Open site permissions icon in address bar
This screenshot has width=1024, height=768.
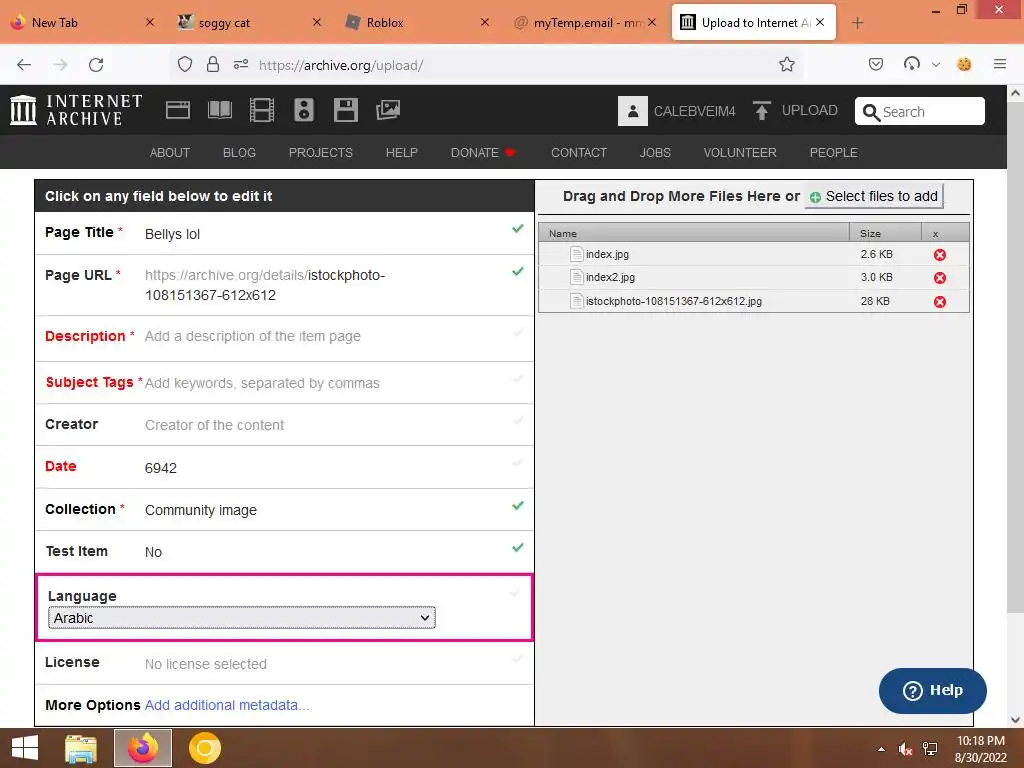[241, 64]
